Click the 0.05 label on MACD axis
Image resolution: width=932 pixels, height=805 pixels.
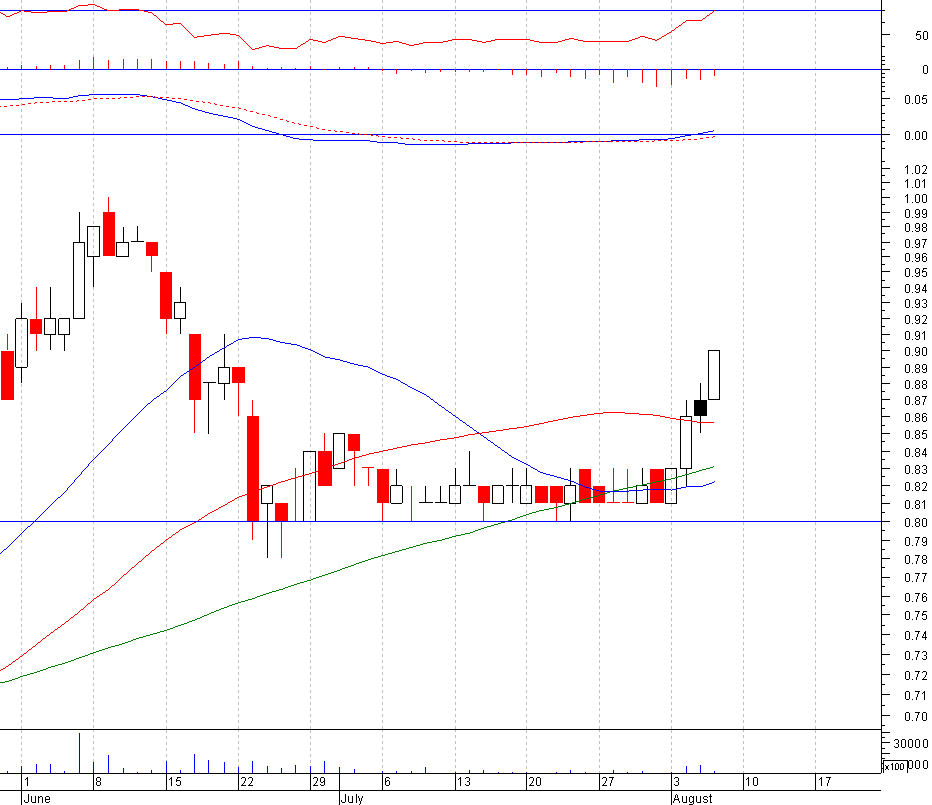[915, 99]
